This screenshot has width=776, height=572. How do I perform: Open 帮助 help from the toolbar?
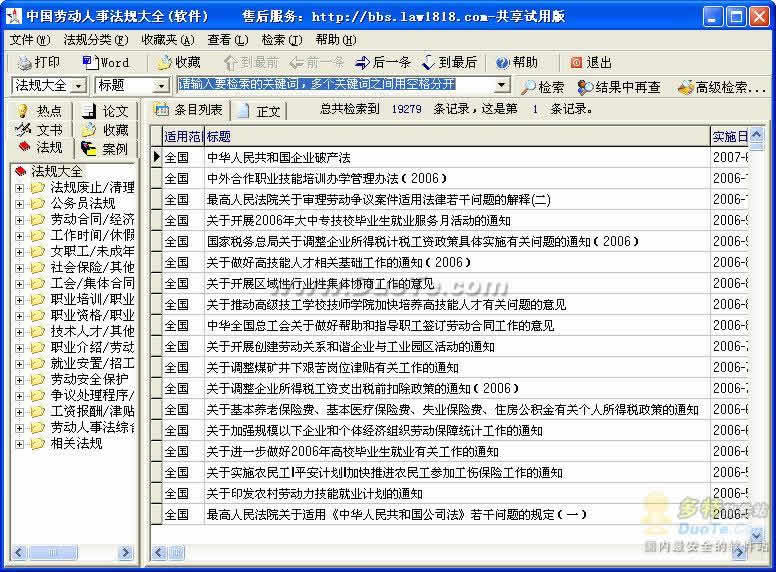[x=517, y=62]
